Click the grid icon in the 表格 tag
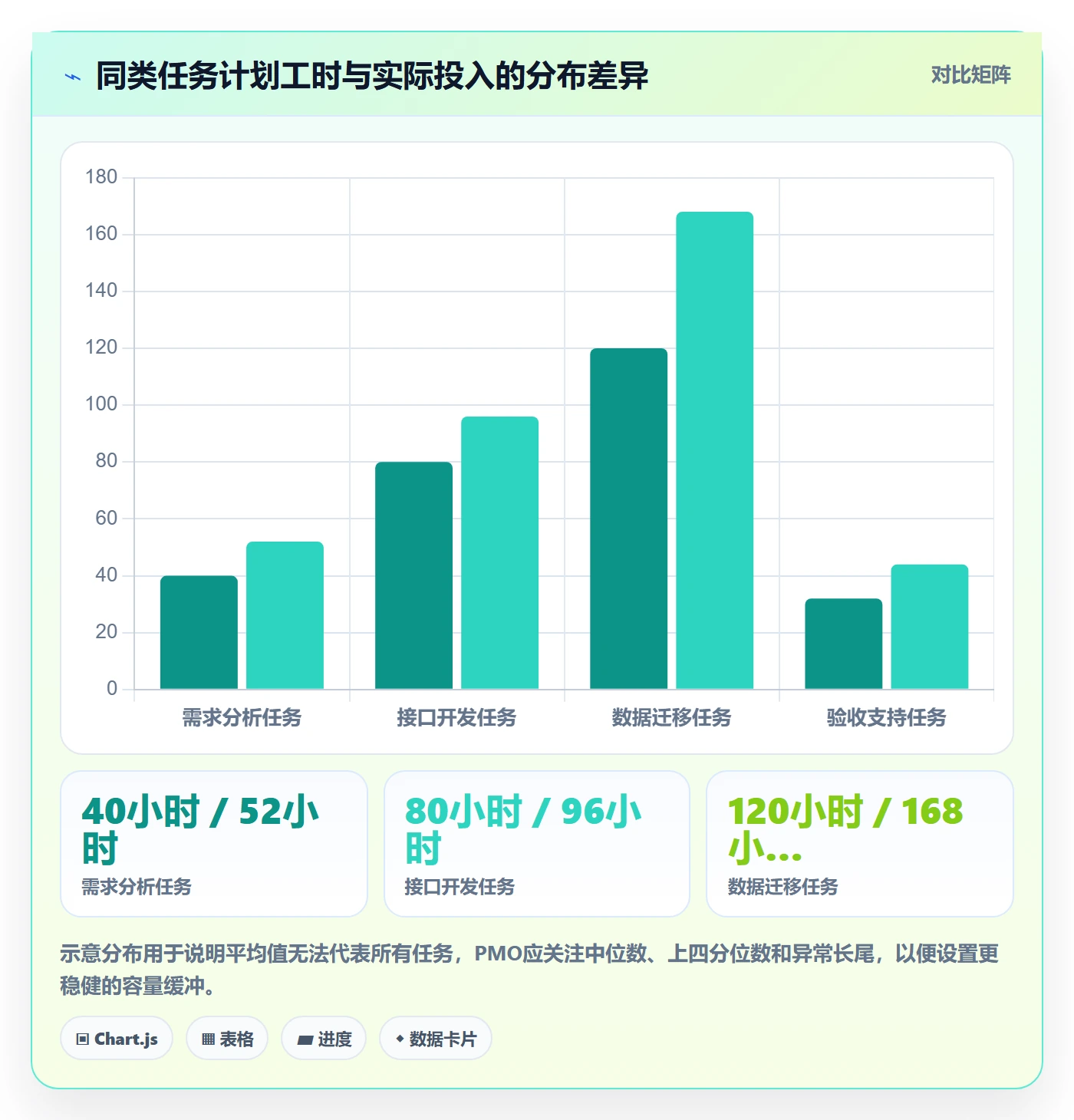The height and width of the screenshot is (1120, 1074). click(208, 1039)
